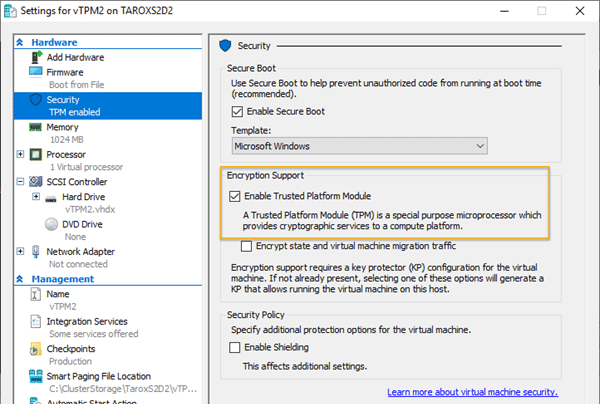Click 'TPM enabled' status text

coord(75,112)
